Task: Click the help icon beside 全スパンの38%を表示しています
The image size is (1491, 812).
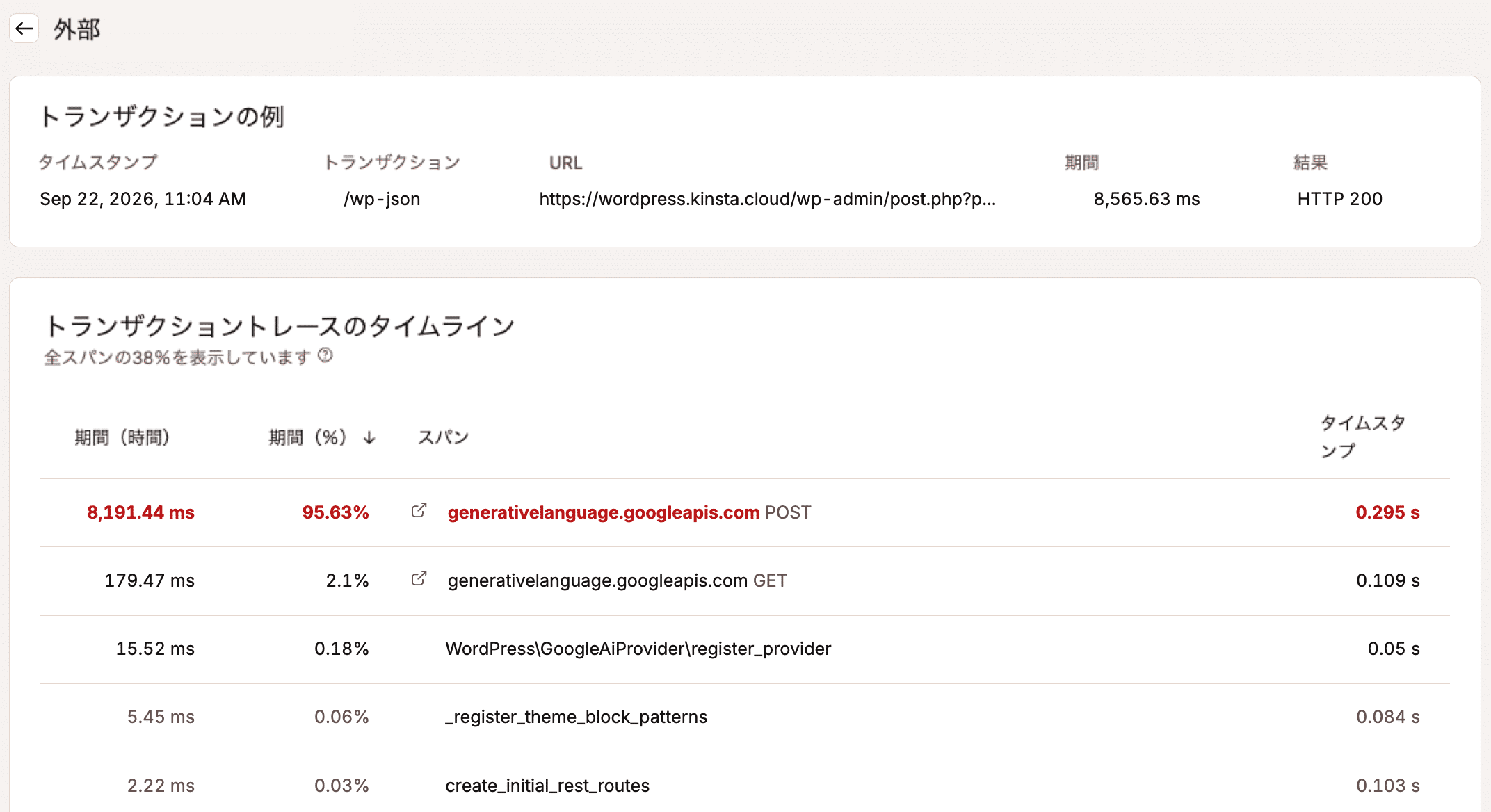Action: pos(325,356)
